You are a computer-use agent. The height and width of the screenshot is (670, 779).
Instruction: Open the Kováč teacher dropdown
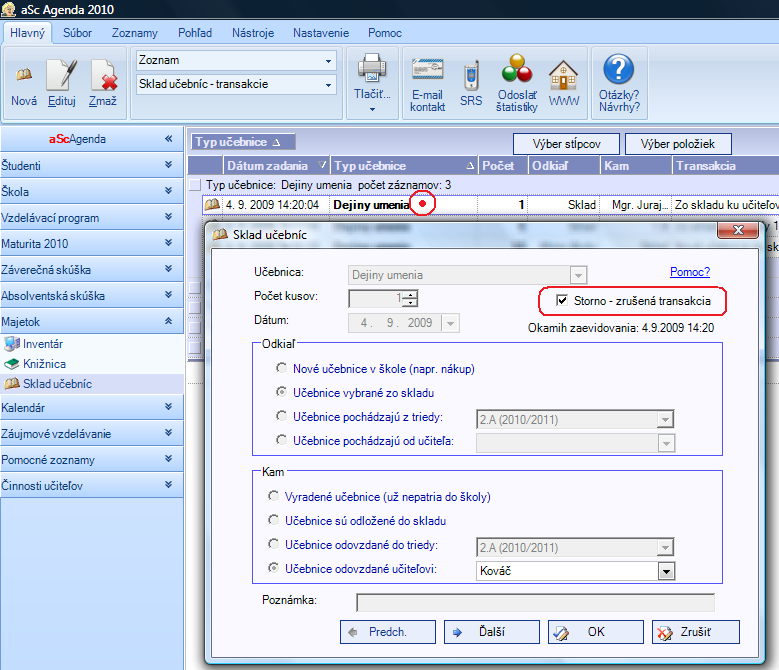[666, 571]
